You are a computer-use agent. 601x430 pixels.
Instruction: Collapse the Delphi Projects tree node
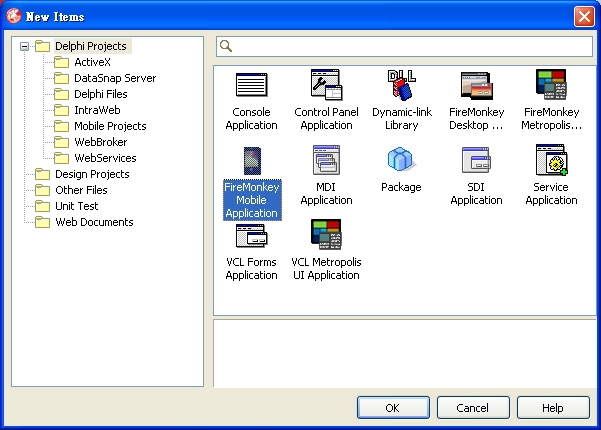[x=25, y=46]
